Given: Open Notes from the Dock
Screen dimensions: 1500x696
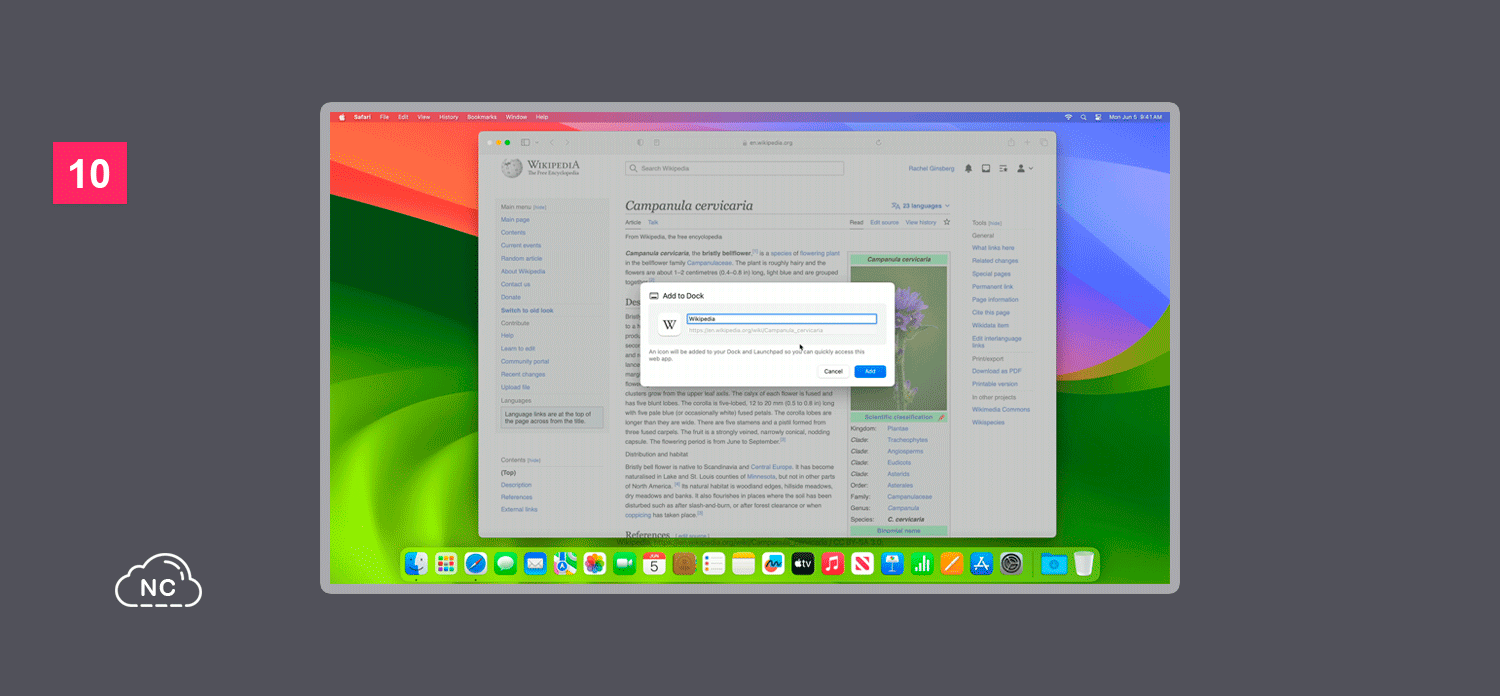Looking at the screenshot, I should click(x=743, y=564).
